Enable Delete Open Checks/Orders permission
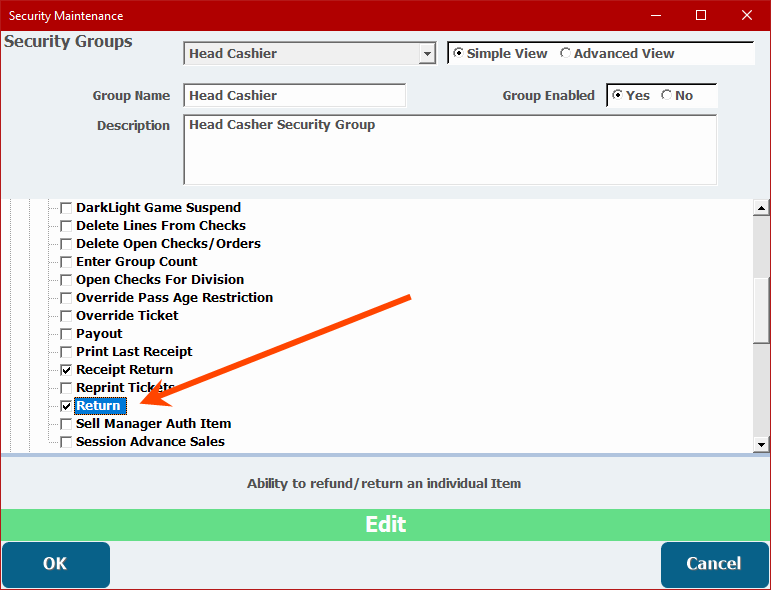The height and width of the screenshot is (590, 771). 67,244
